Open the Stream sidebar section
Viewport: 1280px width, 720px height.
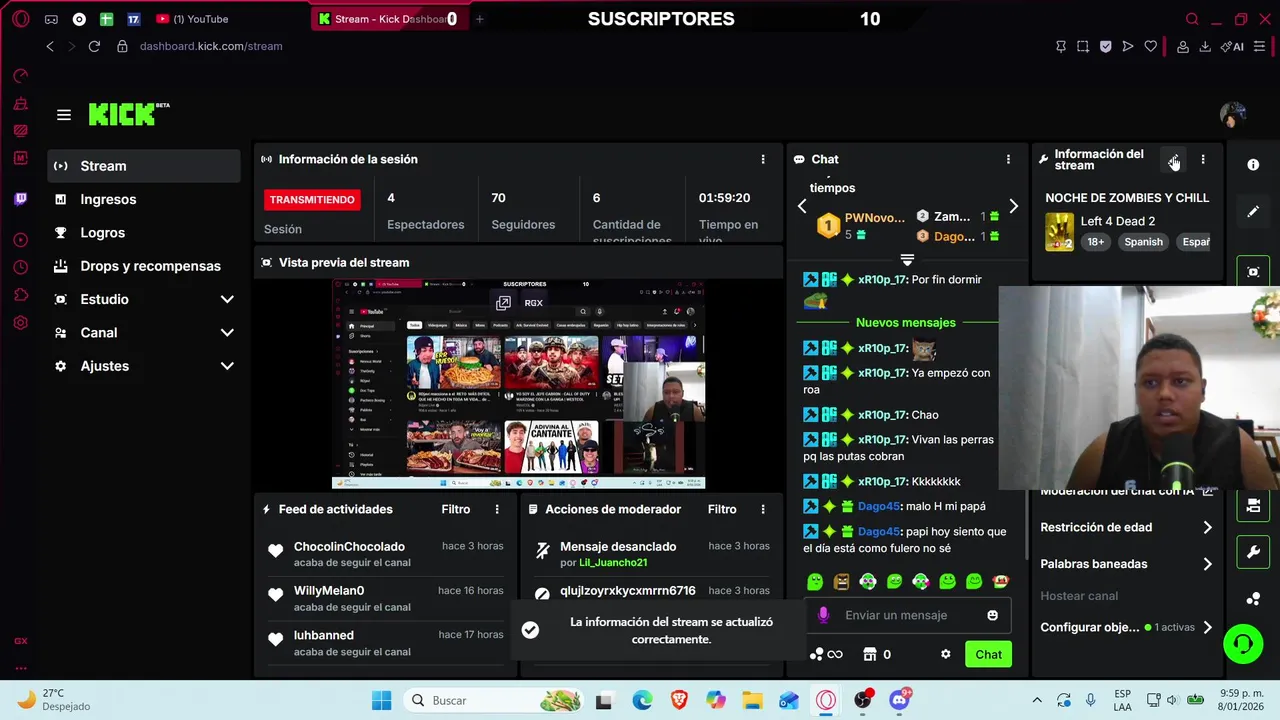(x=144, y=166)
